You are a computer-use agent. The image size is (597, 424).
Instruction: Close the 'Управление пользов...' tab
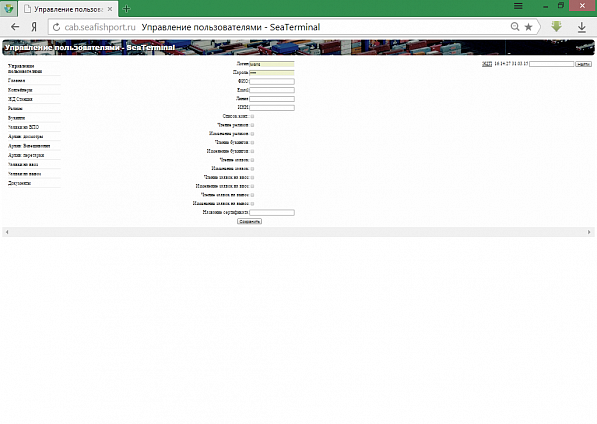[x=110, y=9]
